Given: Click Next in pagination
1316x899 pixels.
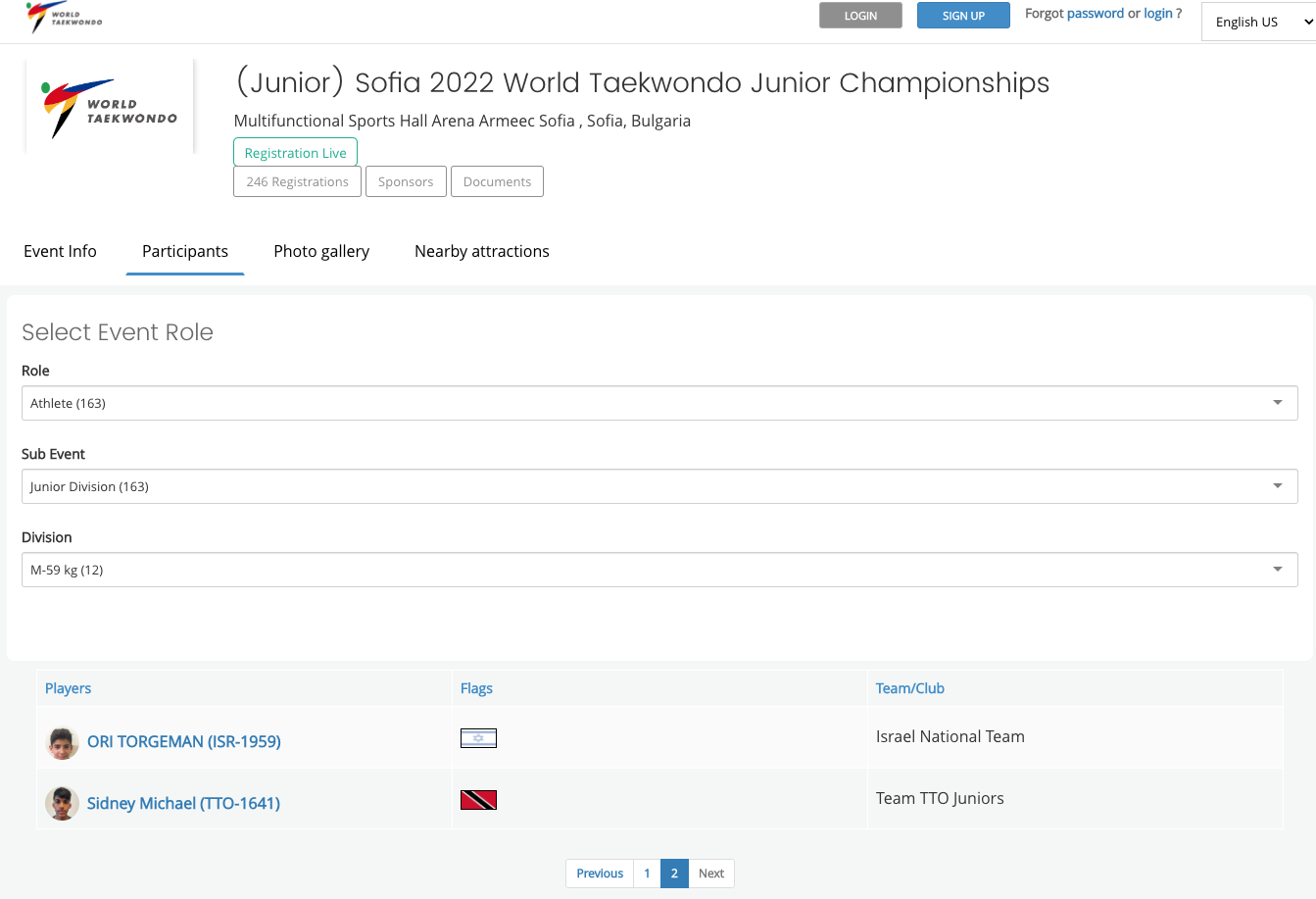Looking at the screenshot, I should click(711, 874).
